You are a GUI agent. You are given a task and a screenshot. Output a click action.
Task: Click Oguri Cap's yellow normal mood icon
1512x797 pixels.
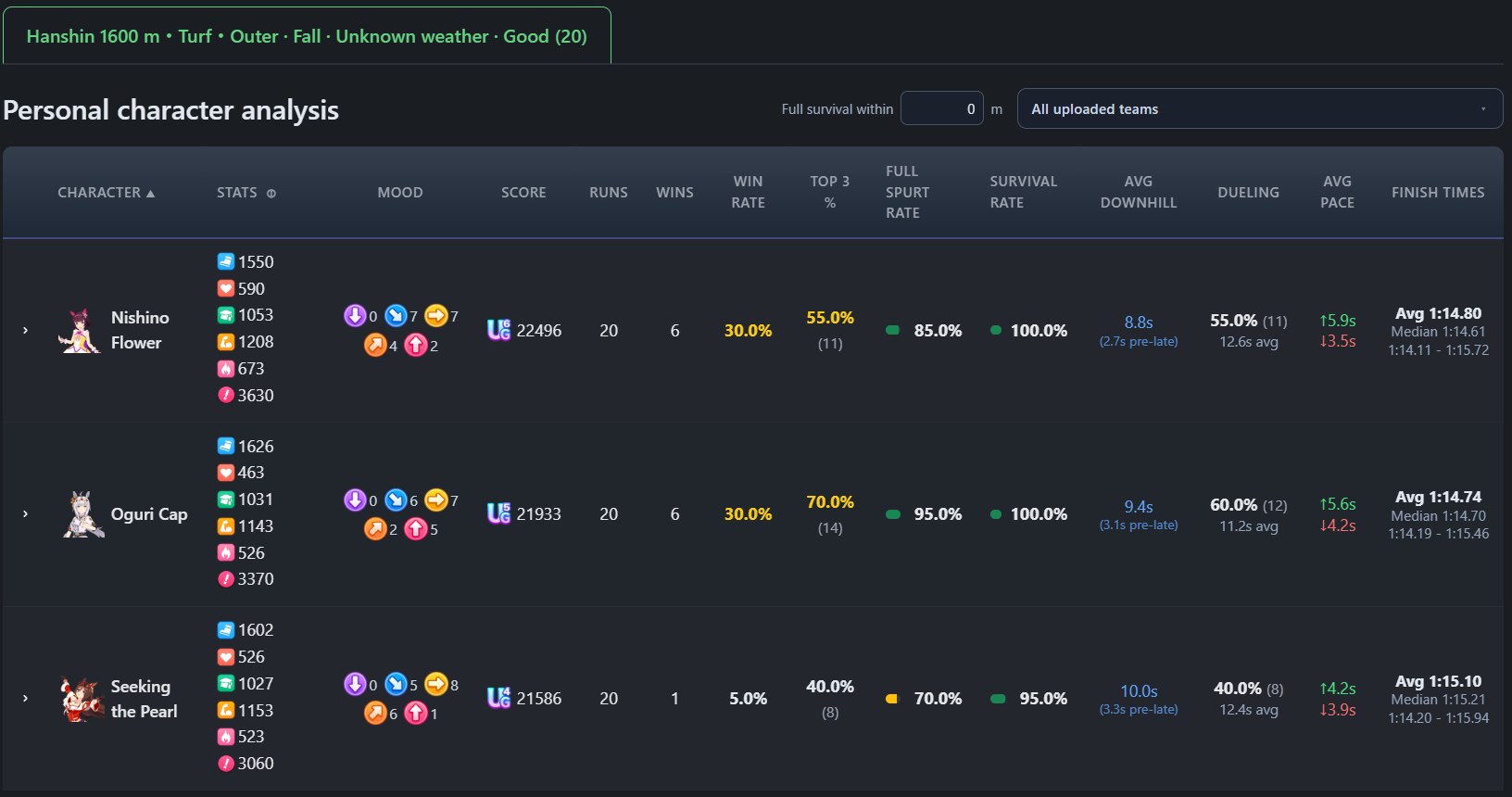tap(436, 500)
